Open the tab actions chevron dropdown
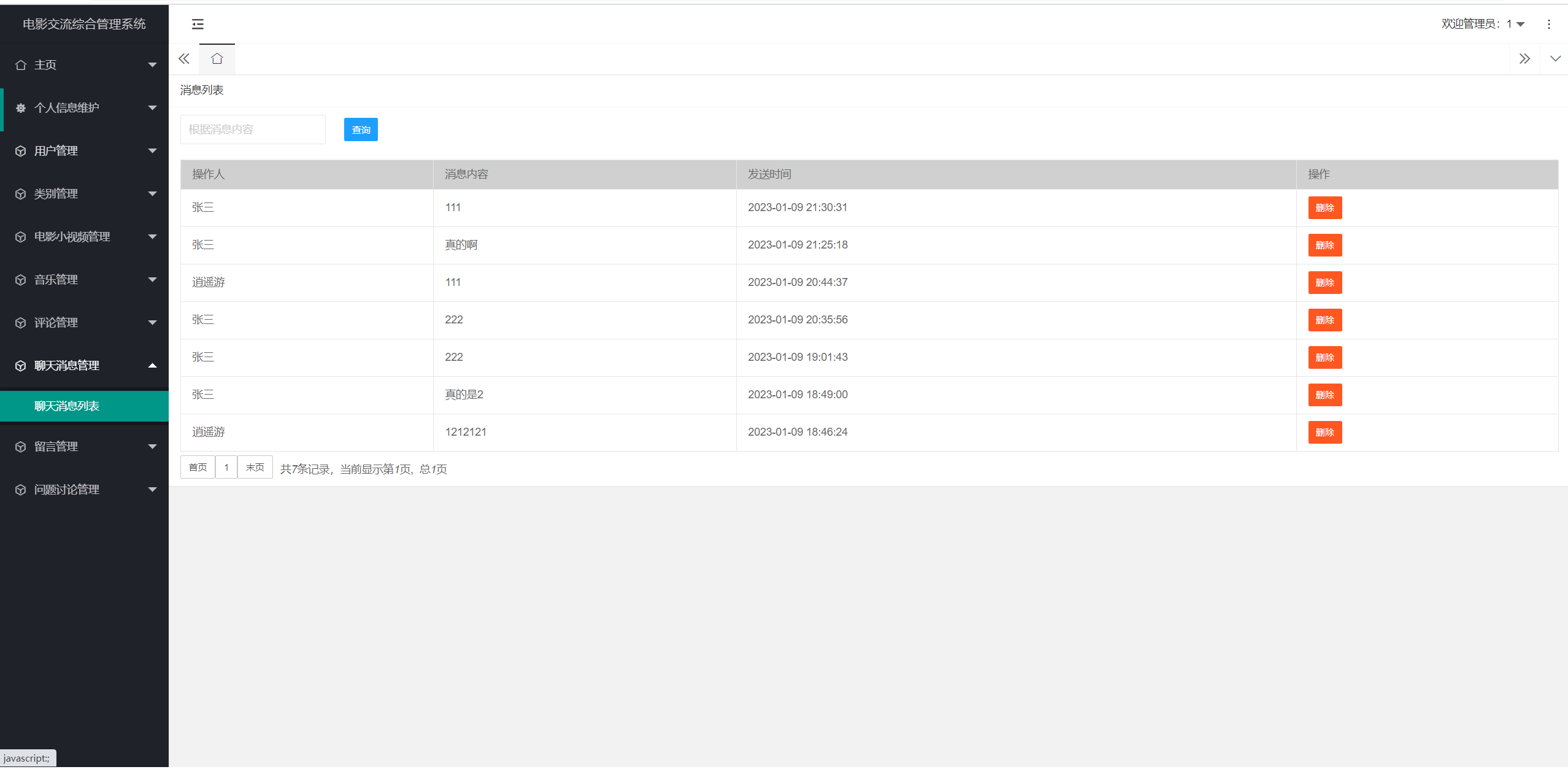Screen dimensions: 1568x772 1555,59
